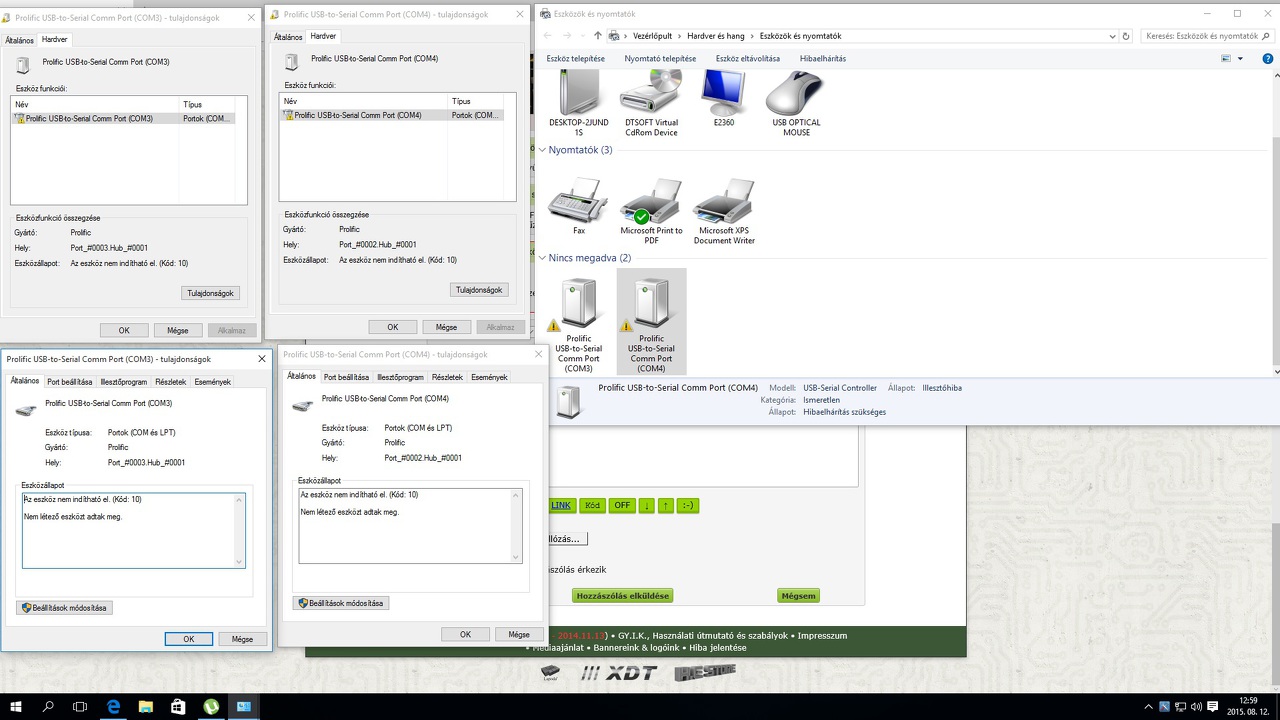Select COM3 row in top-left device functions list

point(123,118)
